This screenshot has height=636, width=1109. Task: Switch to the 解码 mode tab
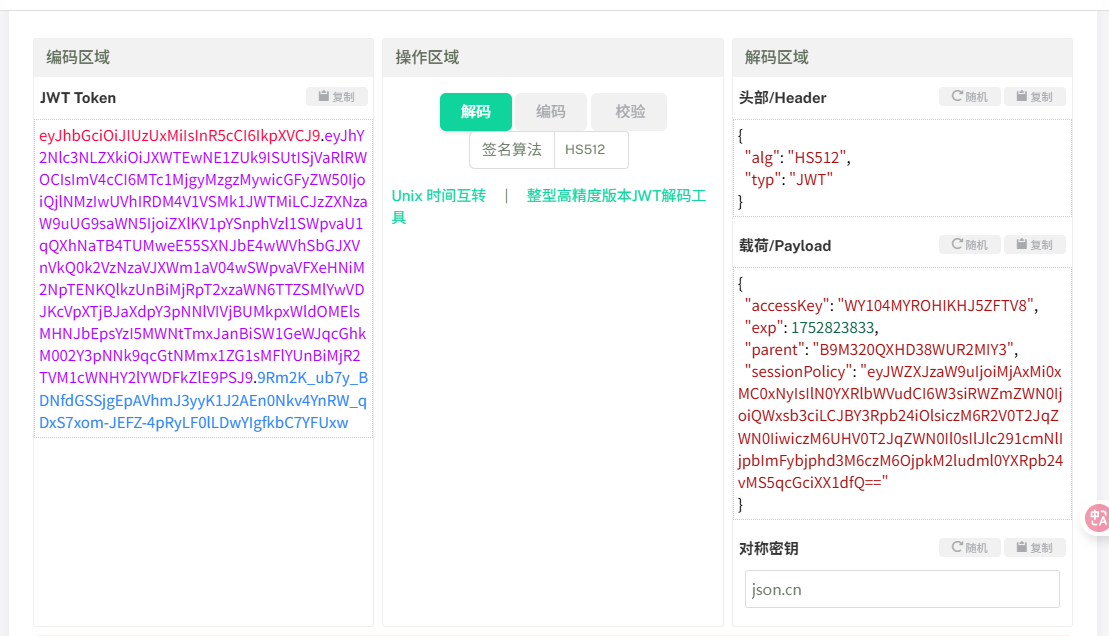point(475,112)
